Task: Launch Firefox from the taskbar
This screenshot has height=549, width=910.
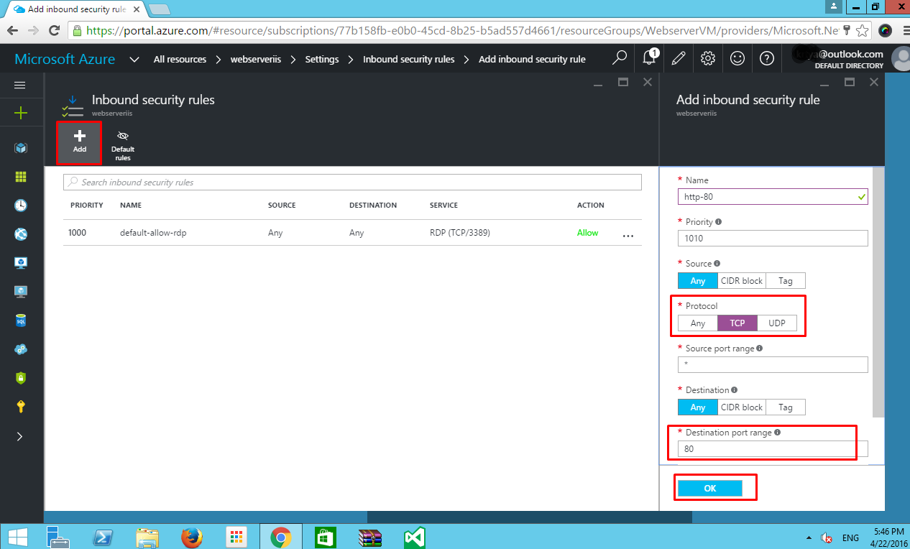Action: (192, 537)
